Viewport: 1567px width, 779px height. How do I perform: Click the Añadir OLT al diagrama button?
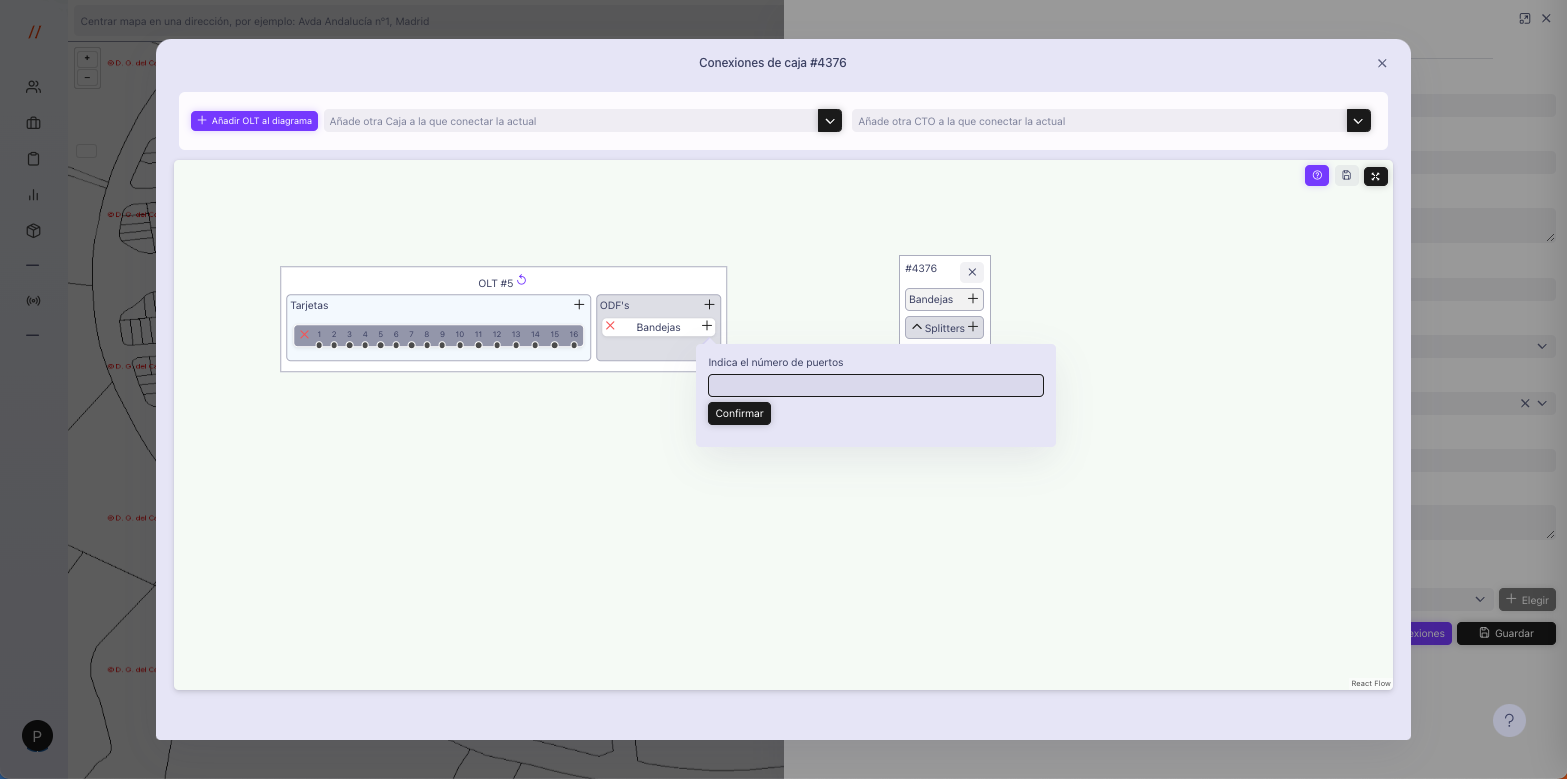[x=254, y=121]
